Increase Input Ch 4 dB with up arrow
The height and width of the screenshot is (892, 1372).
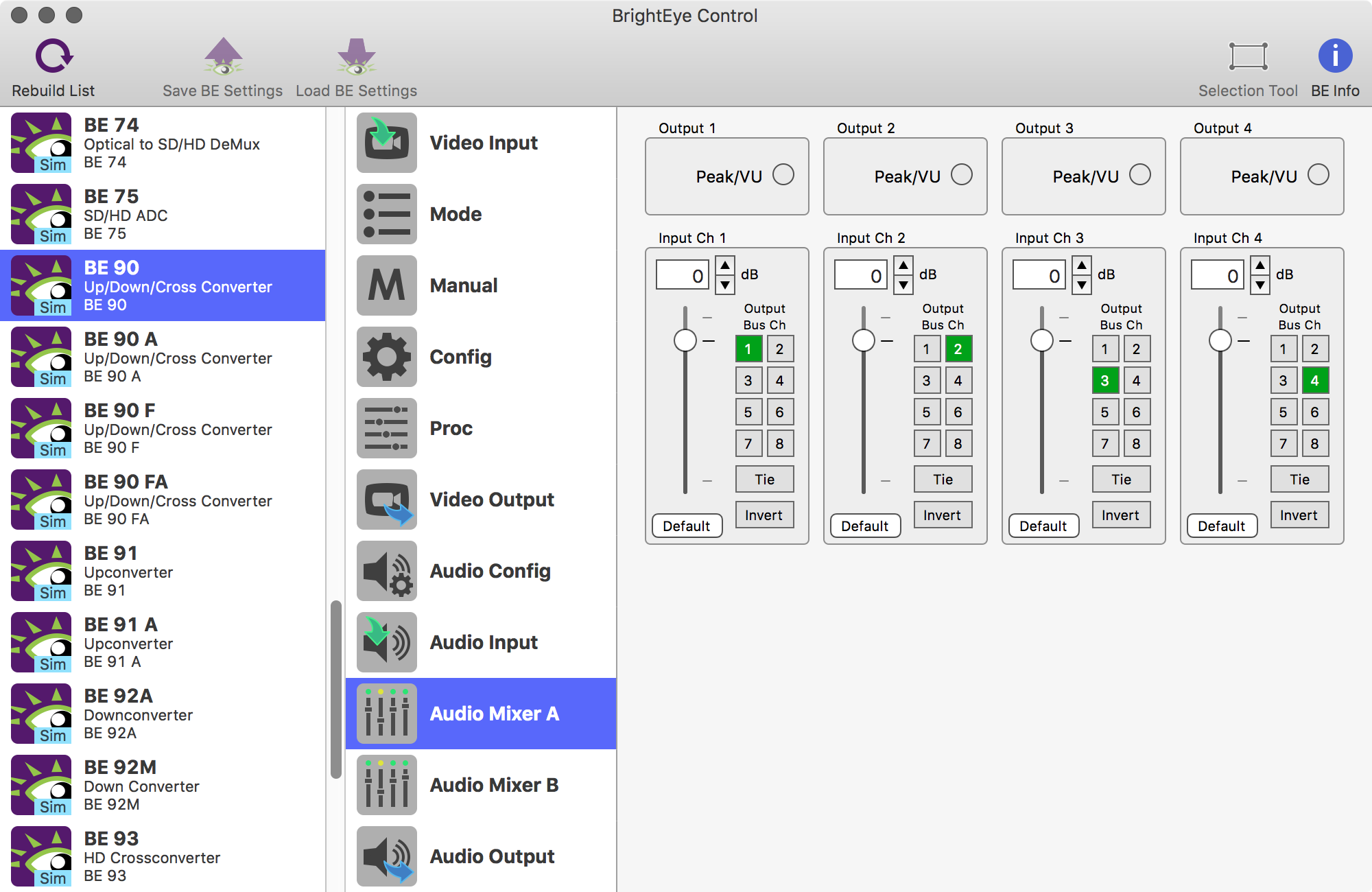(1260, 266)
